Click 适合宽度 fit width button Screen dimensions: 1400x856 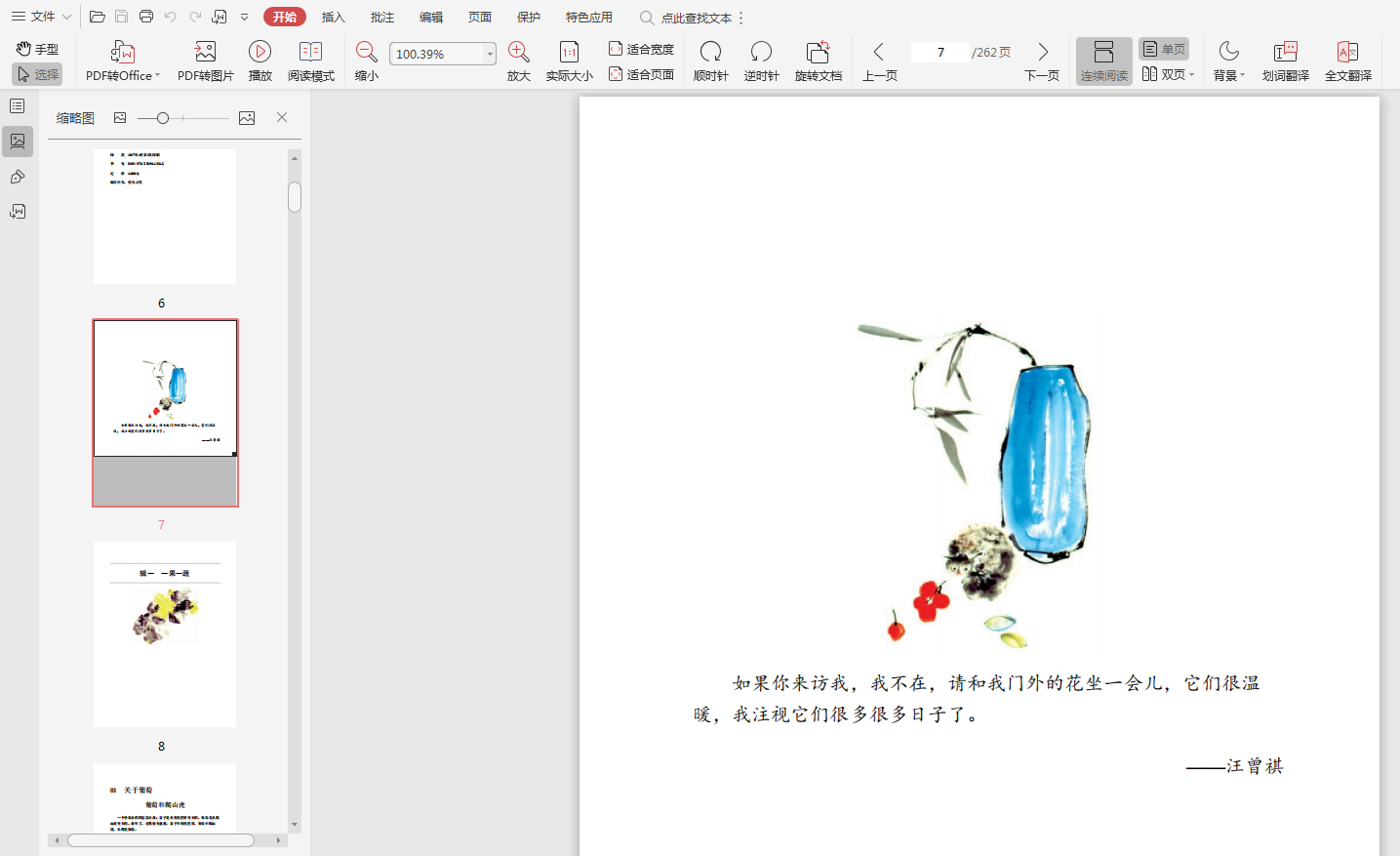pos(641,49)
